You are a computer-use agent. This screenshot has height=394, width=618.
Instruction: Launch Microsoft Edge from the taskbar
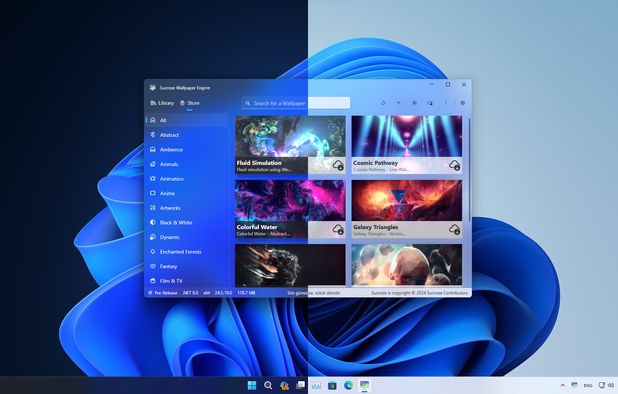click(x=348, y=385)
